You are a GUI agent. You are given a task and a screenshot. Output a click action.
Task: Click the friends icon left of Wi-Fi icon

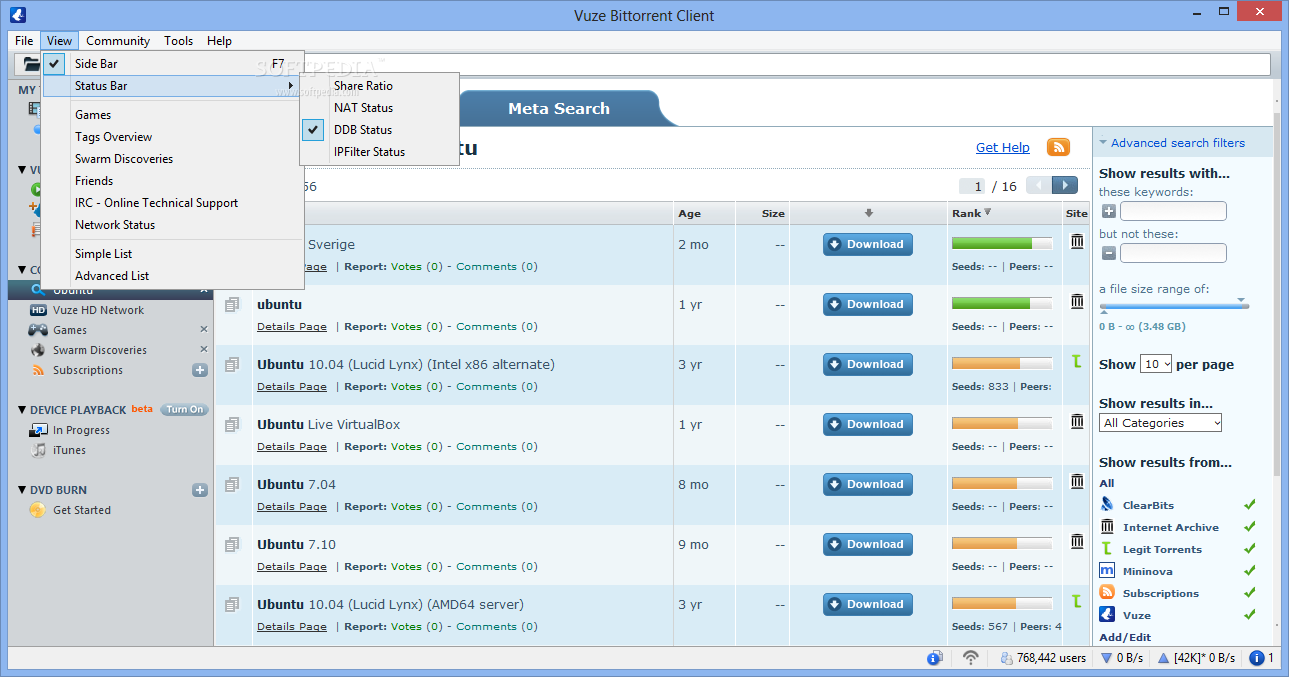click(x=935, y=658)
